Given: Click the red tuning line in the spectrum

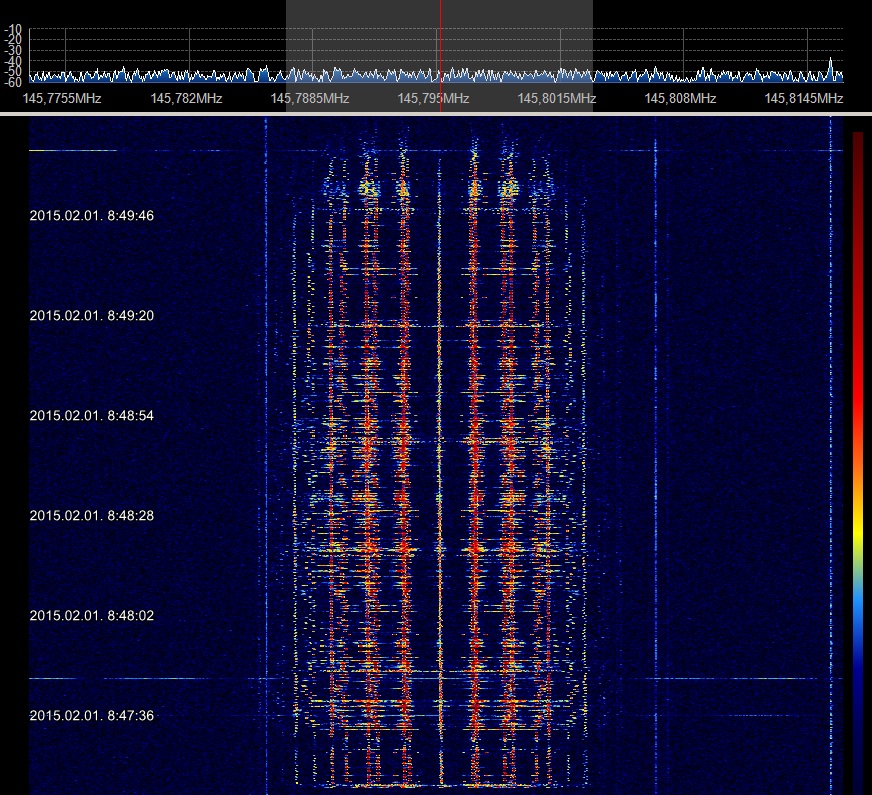Looking at the screenshot, I should point(440,56).
